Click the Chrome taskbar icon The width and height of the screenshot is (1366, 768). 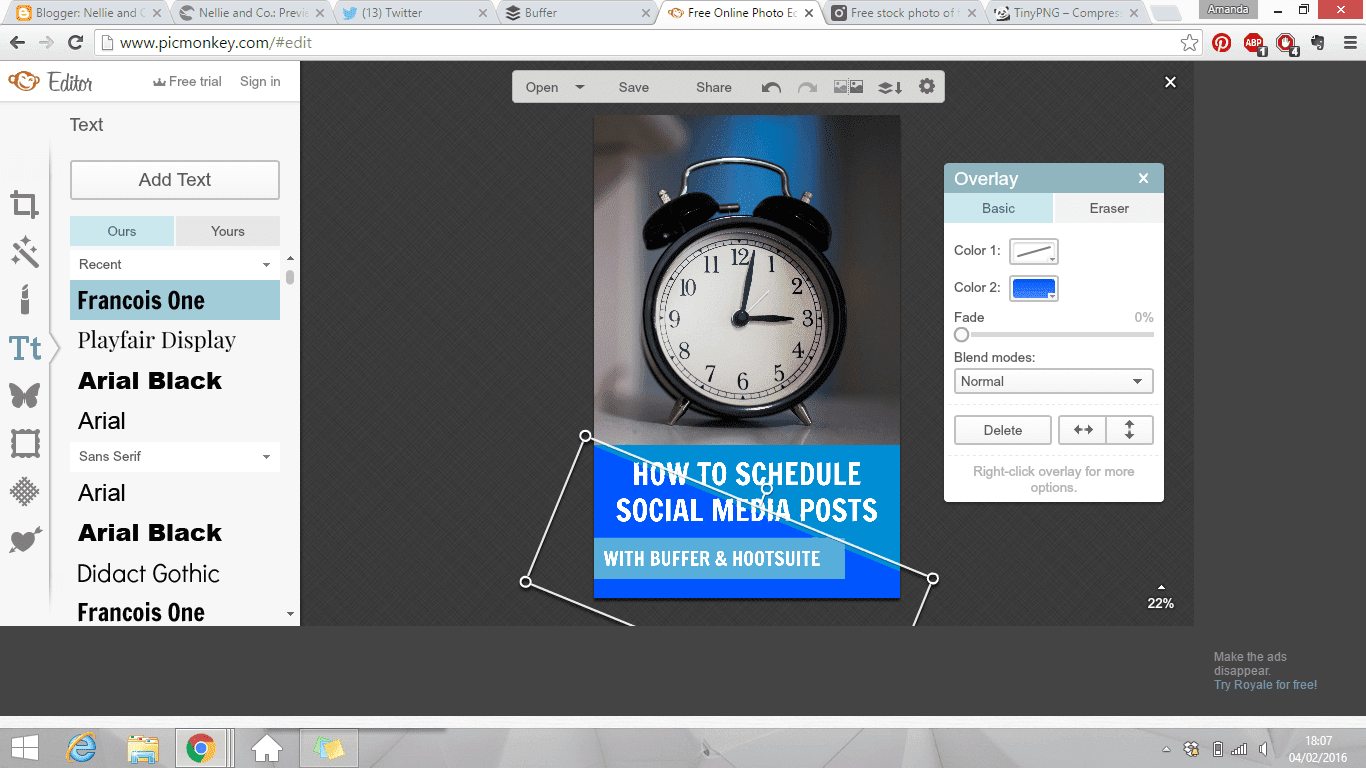[201, 747]
